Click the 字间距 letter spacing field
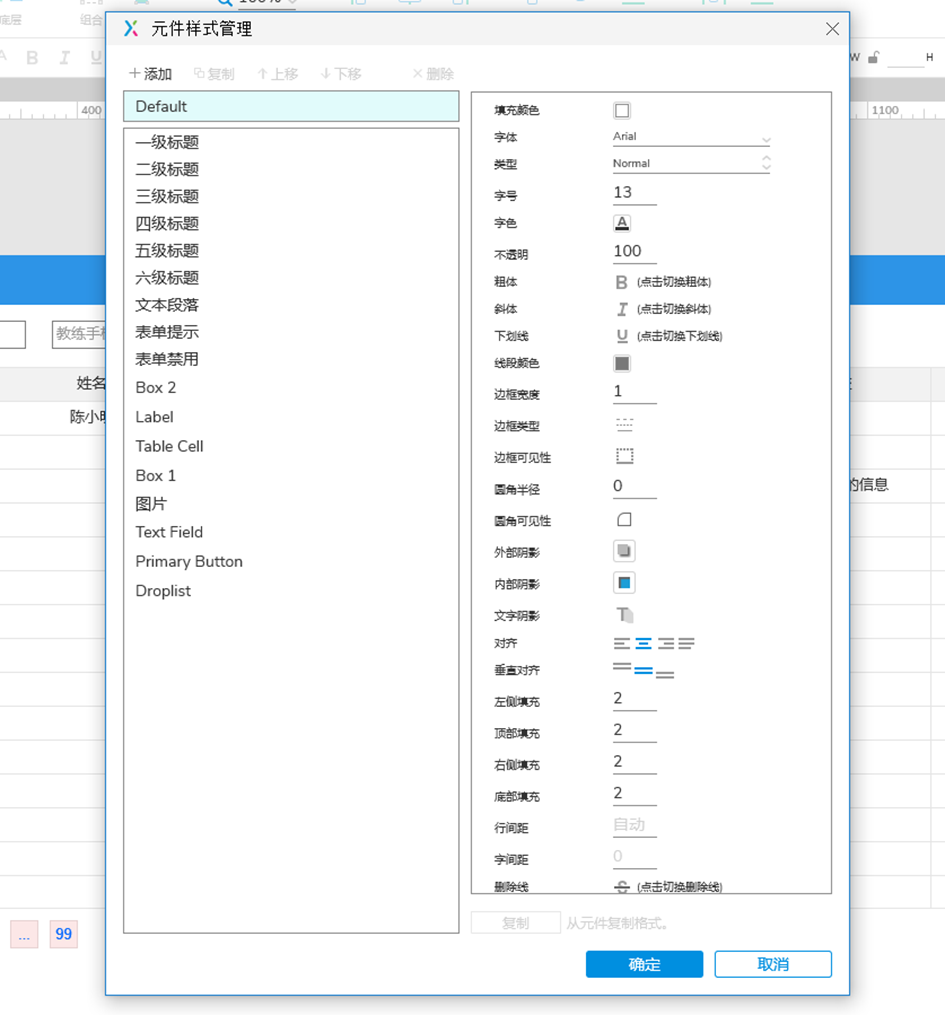This screenshot has height=1015, width=945. (634, 858)
